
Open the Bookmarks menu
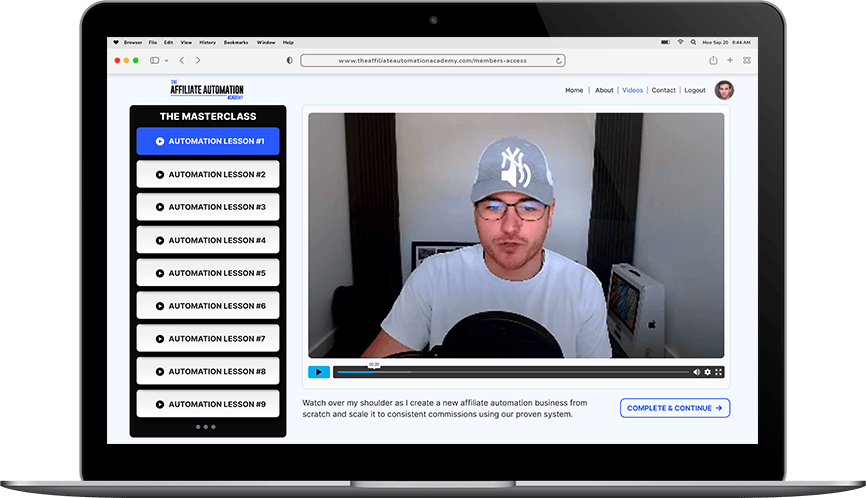[x=236, y=42]
